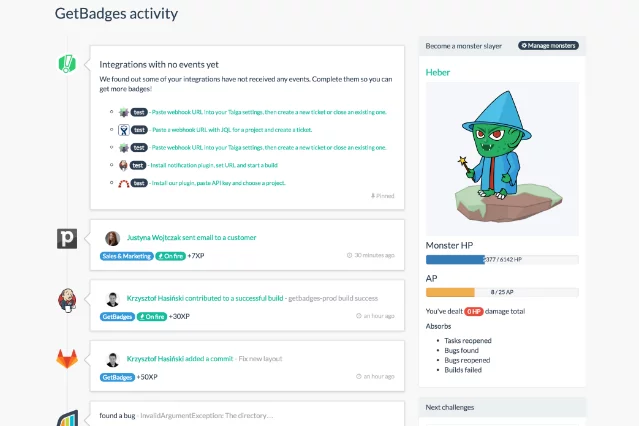Click the Pipedrive 'p' timeline icon
This screenshot has width=639, height=426.
tap(67, 238)
